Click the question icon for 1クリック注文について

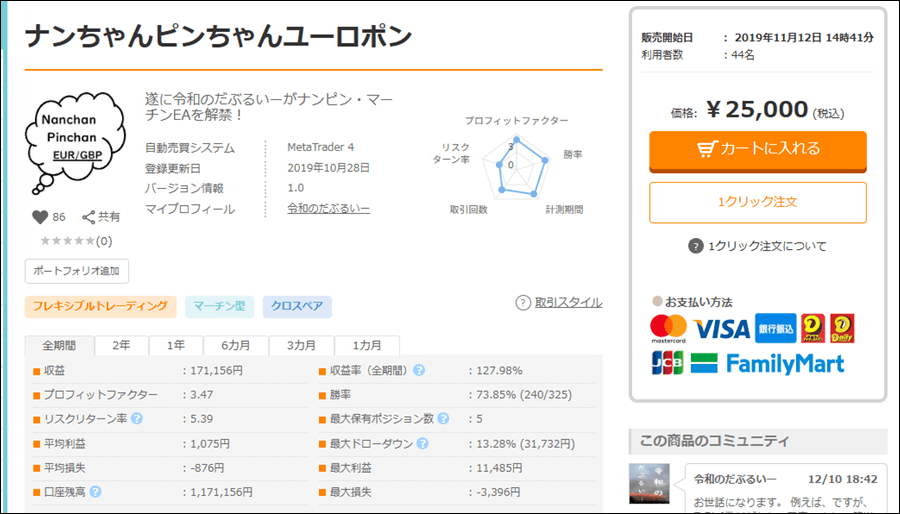[x=695, y=246]
